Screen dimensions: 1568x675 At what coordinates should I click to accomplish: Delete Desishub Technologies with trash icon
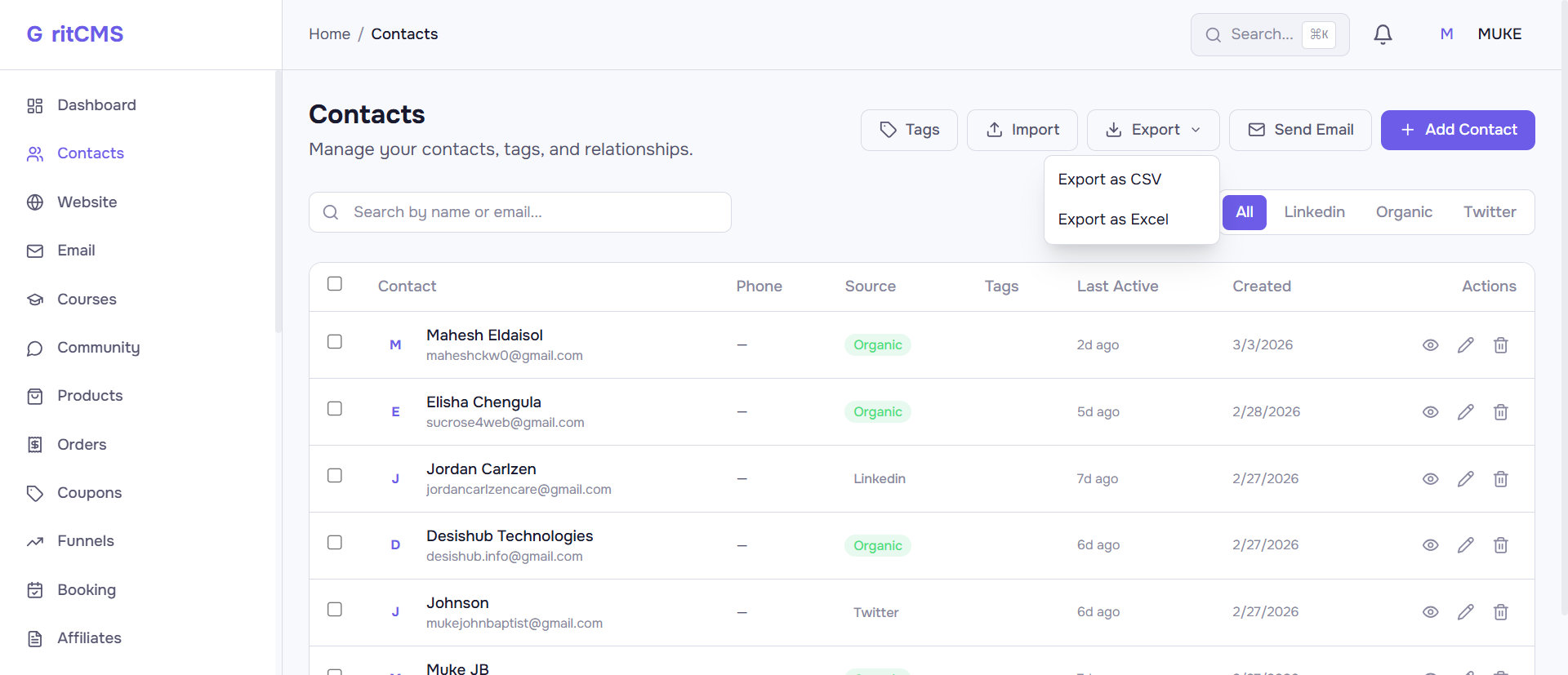click(x=1501, y=545)
